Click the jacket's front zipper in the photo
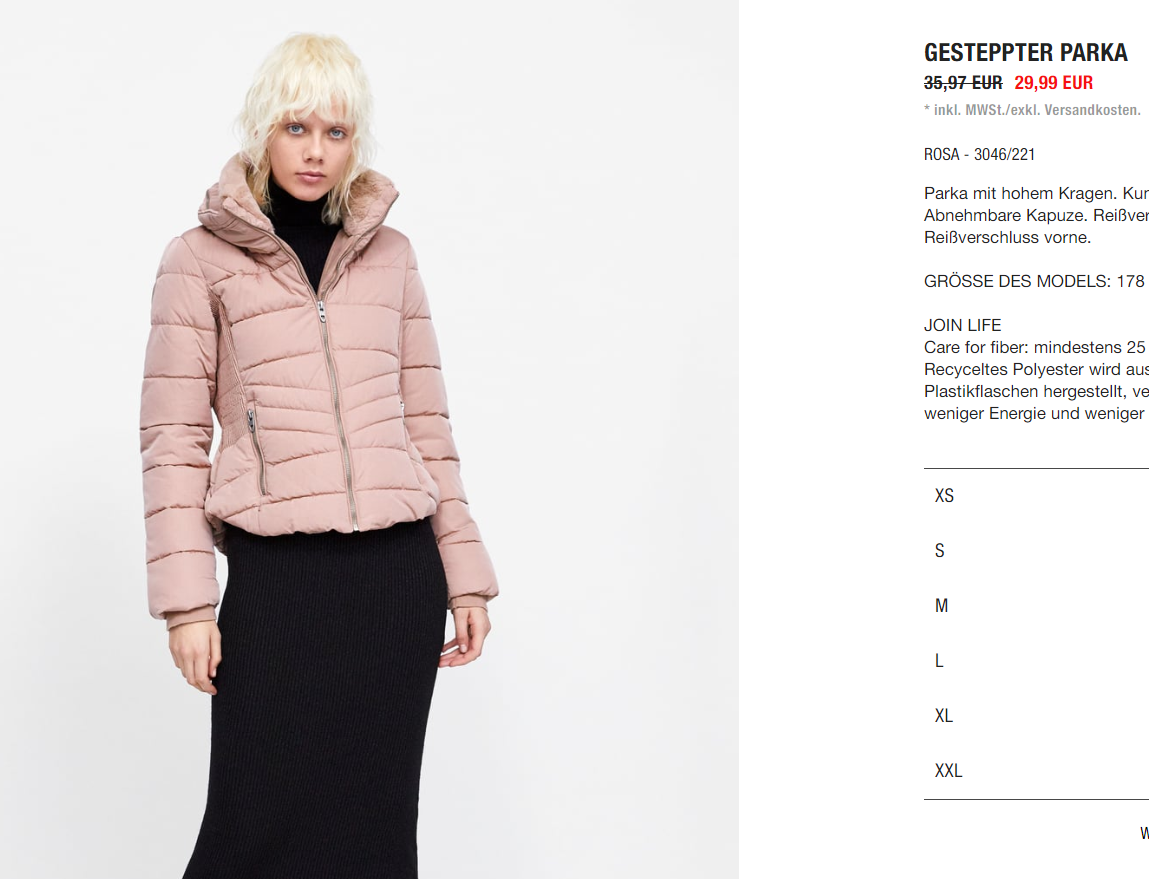This screenshot has width=1149, height=879. [x=336, y=410]
